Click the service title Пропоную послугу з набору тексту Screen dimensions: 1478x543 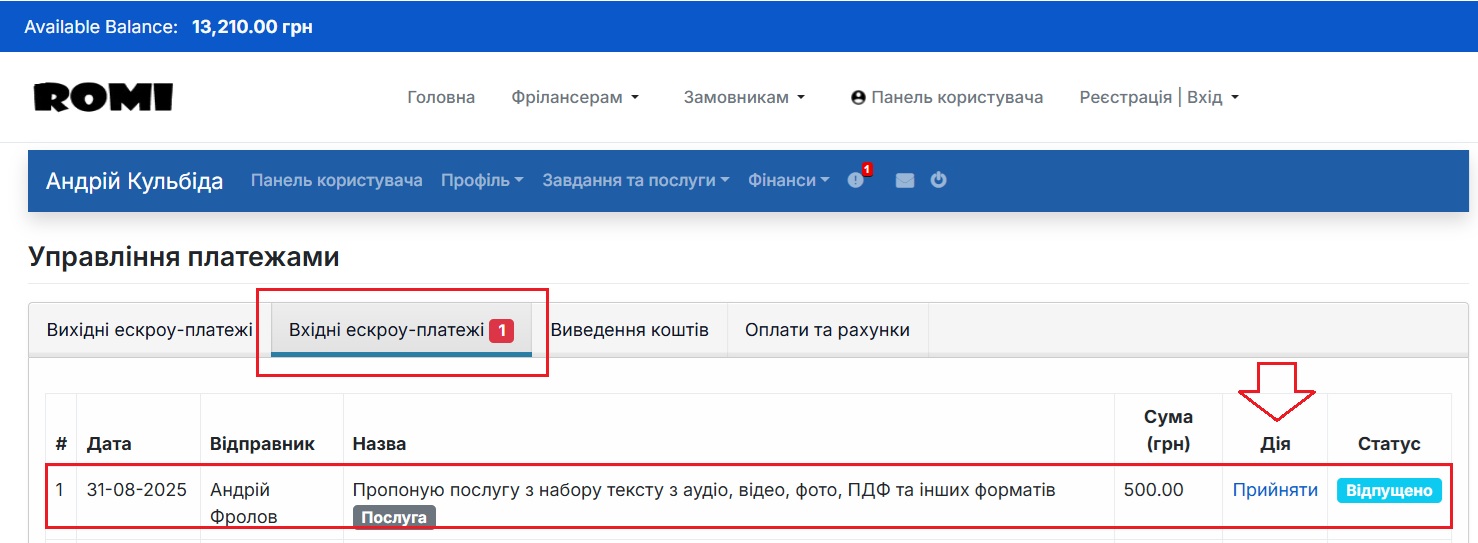coord(704,490)
